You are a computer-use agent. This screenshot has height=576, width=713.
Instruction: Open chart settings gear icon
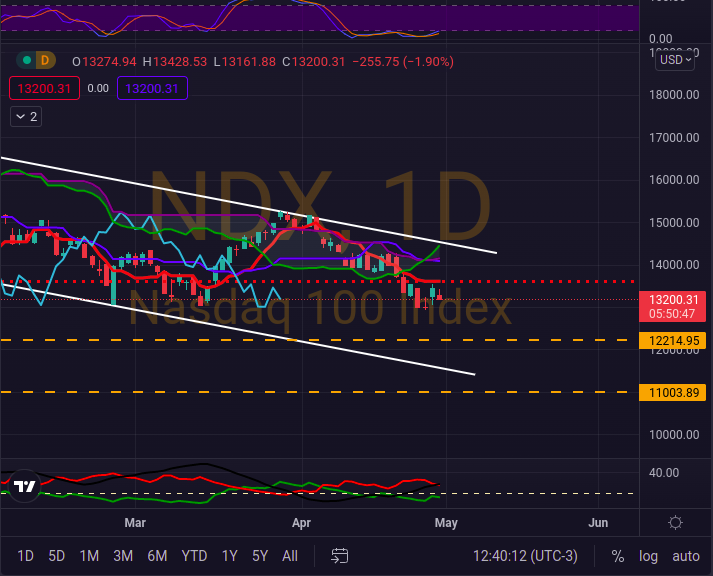click(676, 523)
